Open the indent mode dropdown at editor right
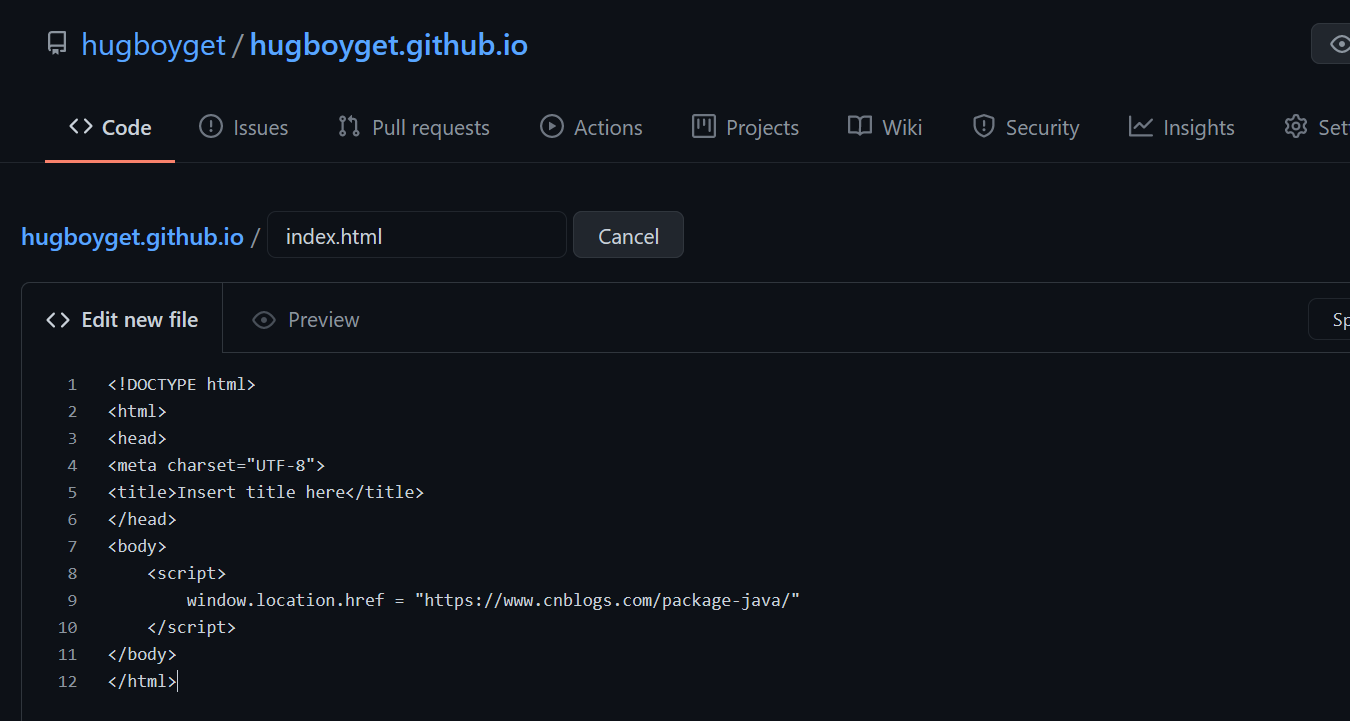Screen dimensions: 1350x721 [1329, 320]
